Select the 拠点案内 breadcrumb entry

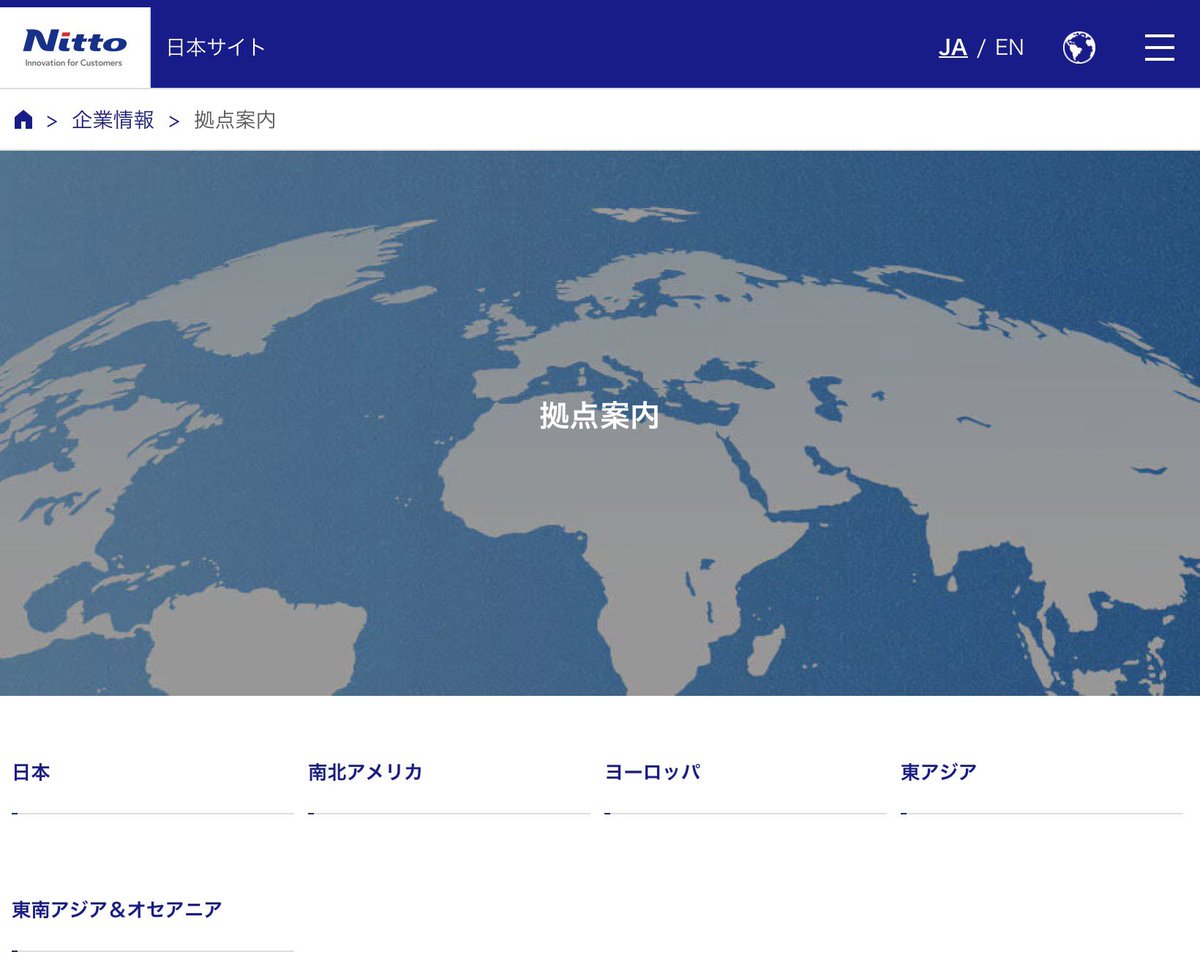[234, 120]
